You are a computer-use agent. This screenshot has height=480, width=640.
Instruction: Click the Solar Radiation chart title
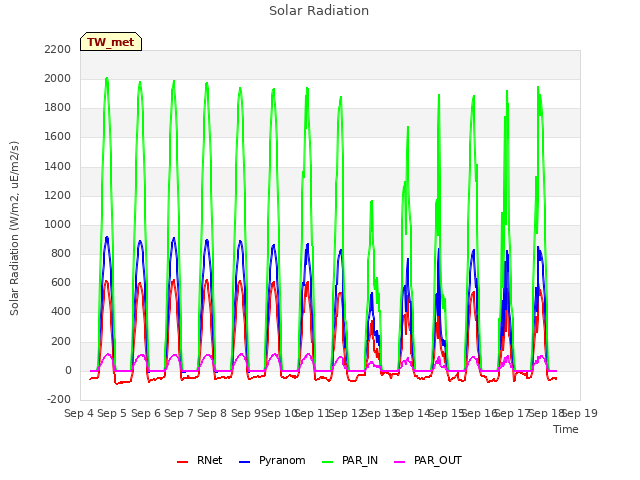319,11
